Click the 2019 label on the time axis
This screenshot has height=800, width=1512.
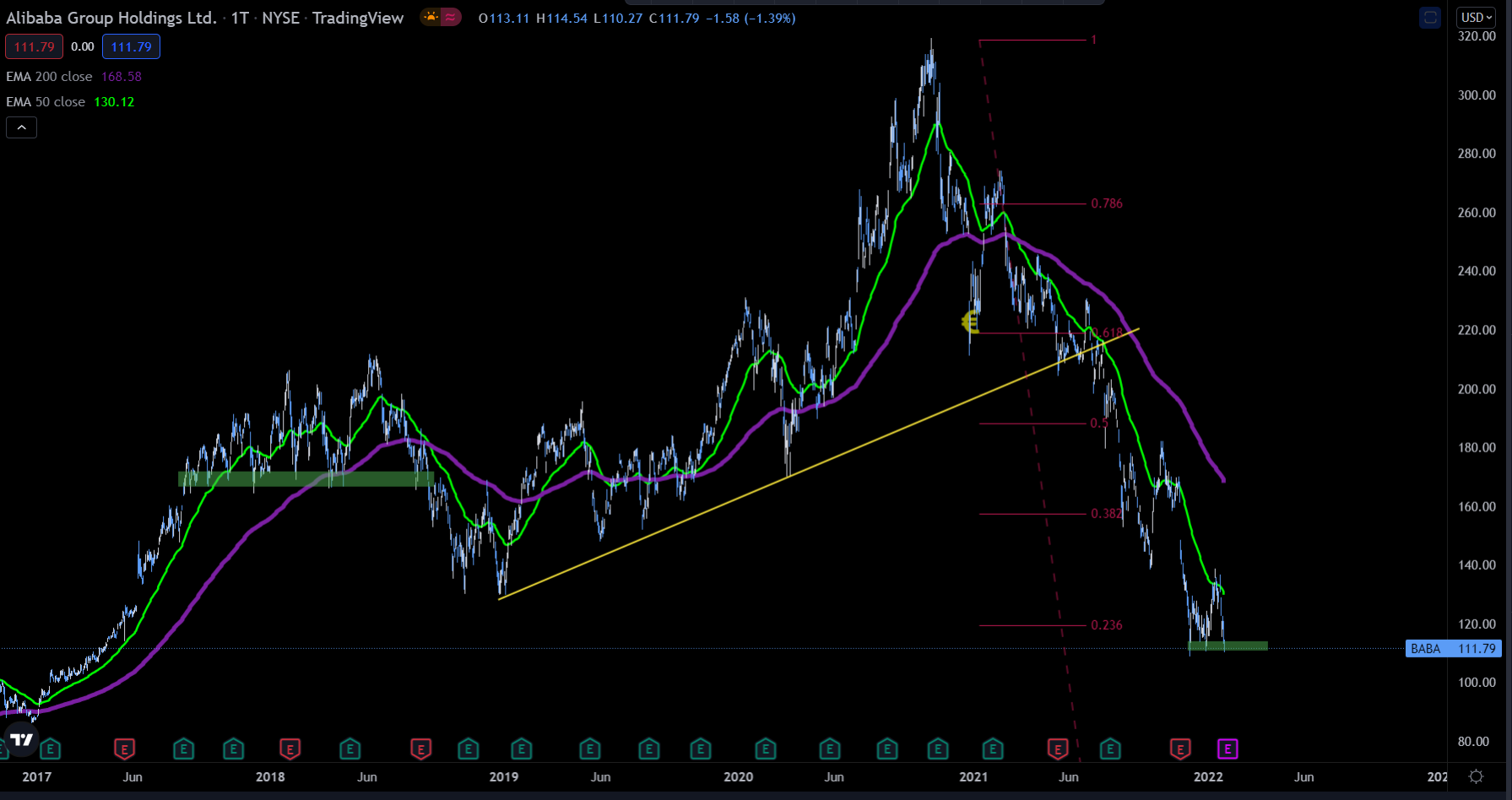coord(504,776)
